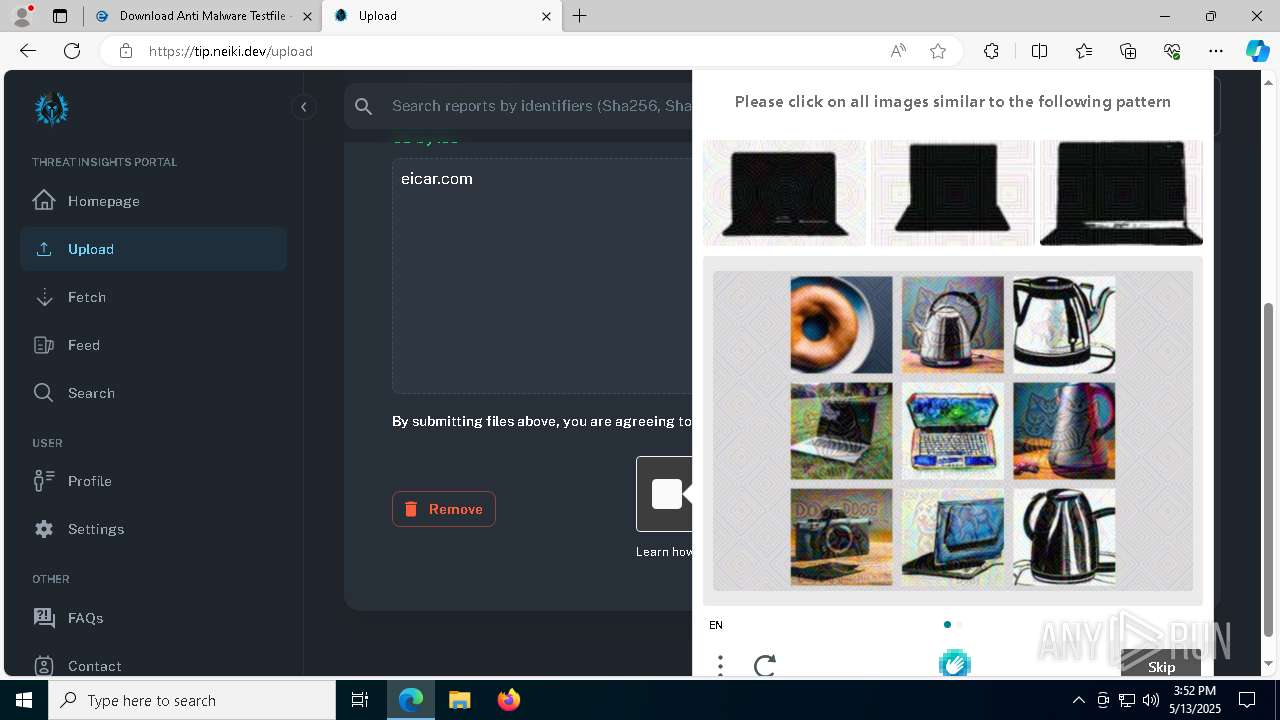Image resolution: width=1280 pixels, height=720 pixels.
Task: Open the Feed sidebar item
Action: click(x=153, y=345)
